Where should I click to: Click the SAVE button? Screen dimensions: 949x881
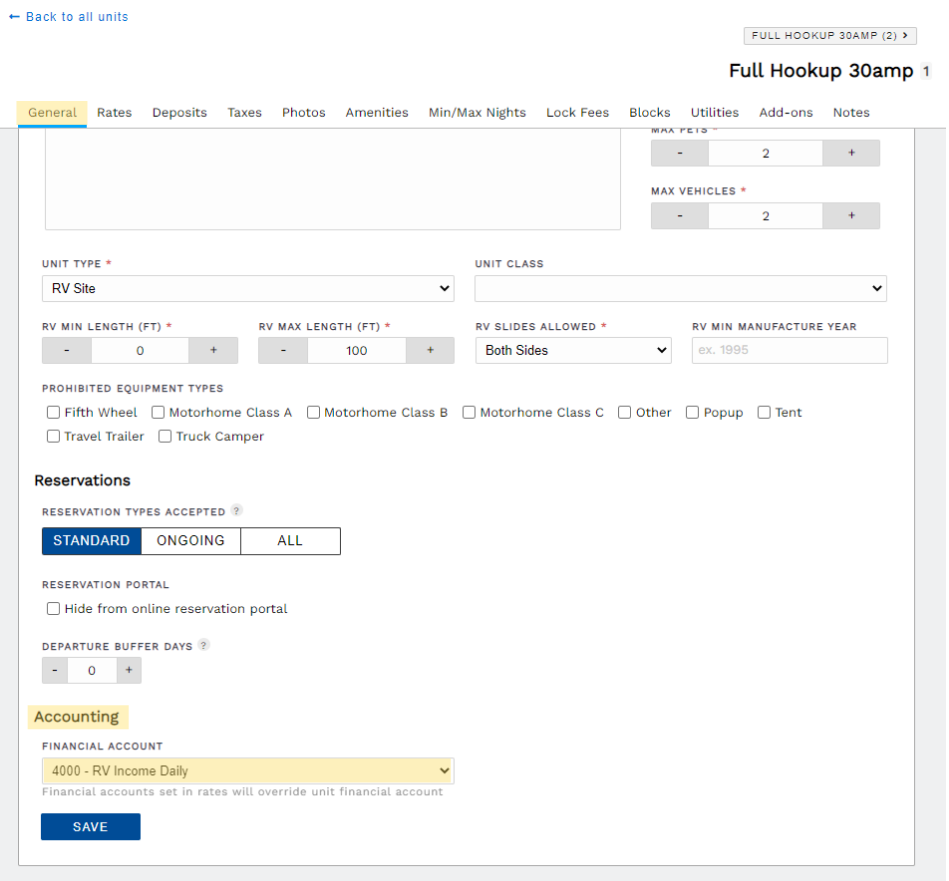point(90,826)
